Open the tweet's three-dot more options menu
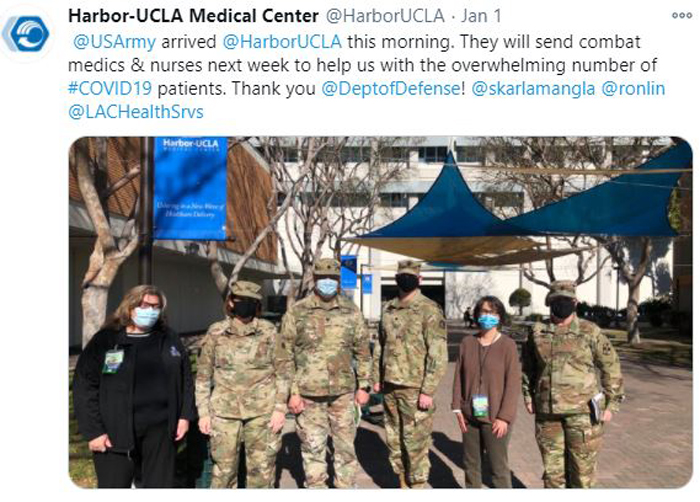700x502 pixels. pos(682,16)
